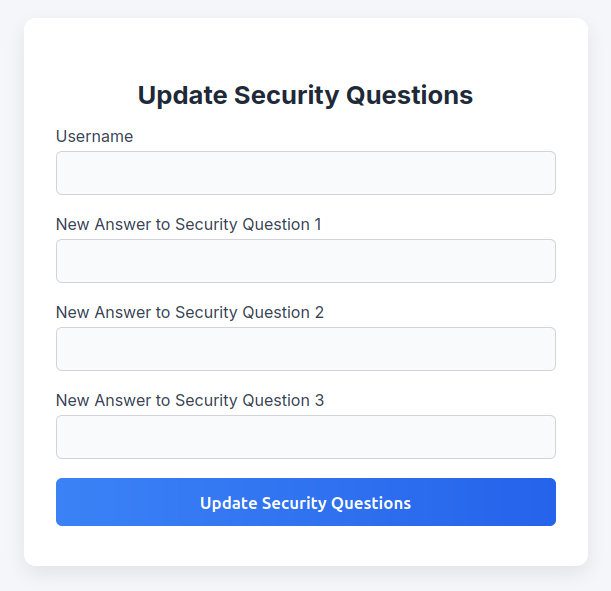
Task: Focus the Security Question 2 answer field
Action: click(x=305, y=349)
